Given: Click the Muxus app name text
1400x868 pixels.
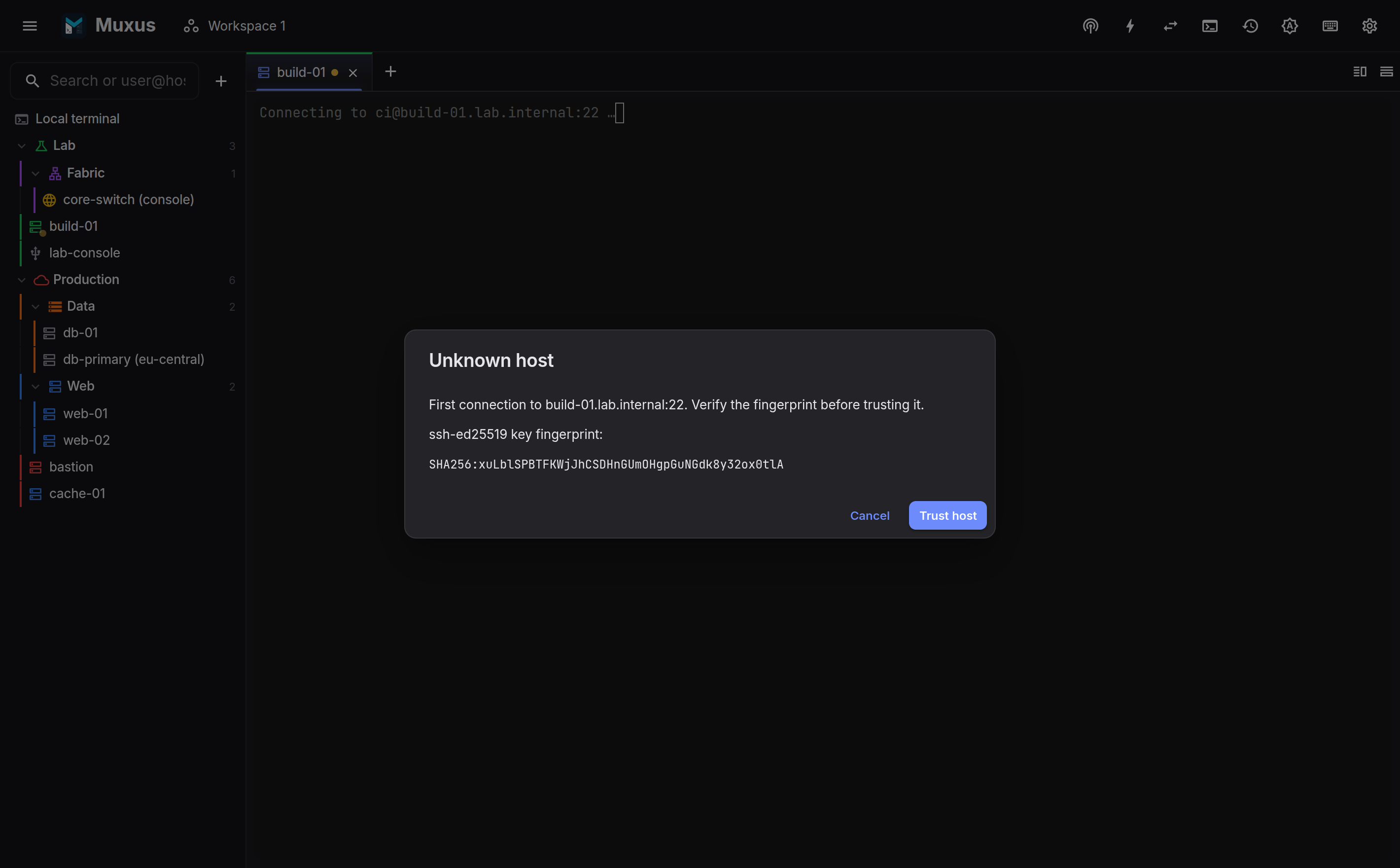Looking at the screenshot, I should 125,25.
